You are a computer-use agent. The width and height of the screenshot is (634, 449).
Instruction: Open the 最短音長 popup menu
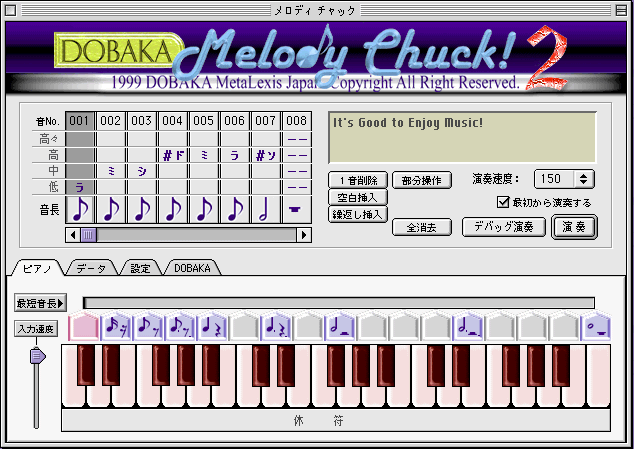point(40,303)
